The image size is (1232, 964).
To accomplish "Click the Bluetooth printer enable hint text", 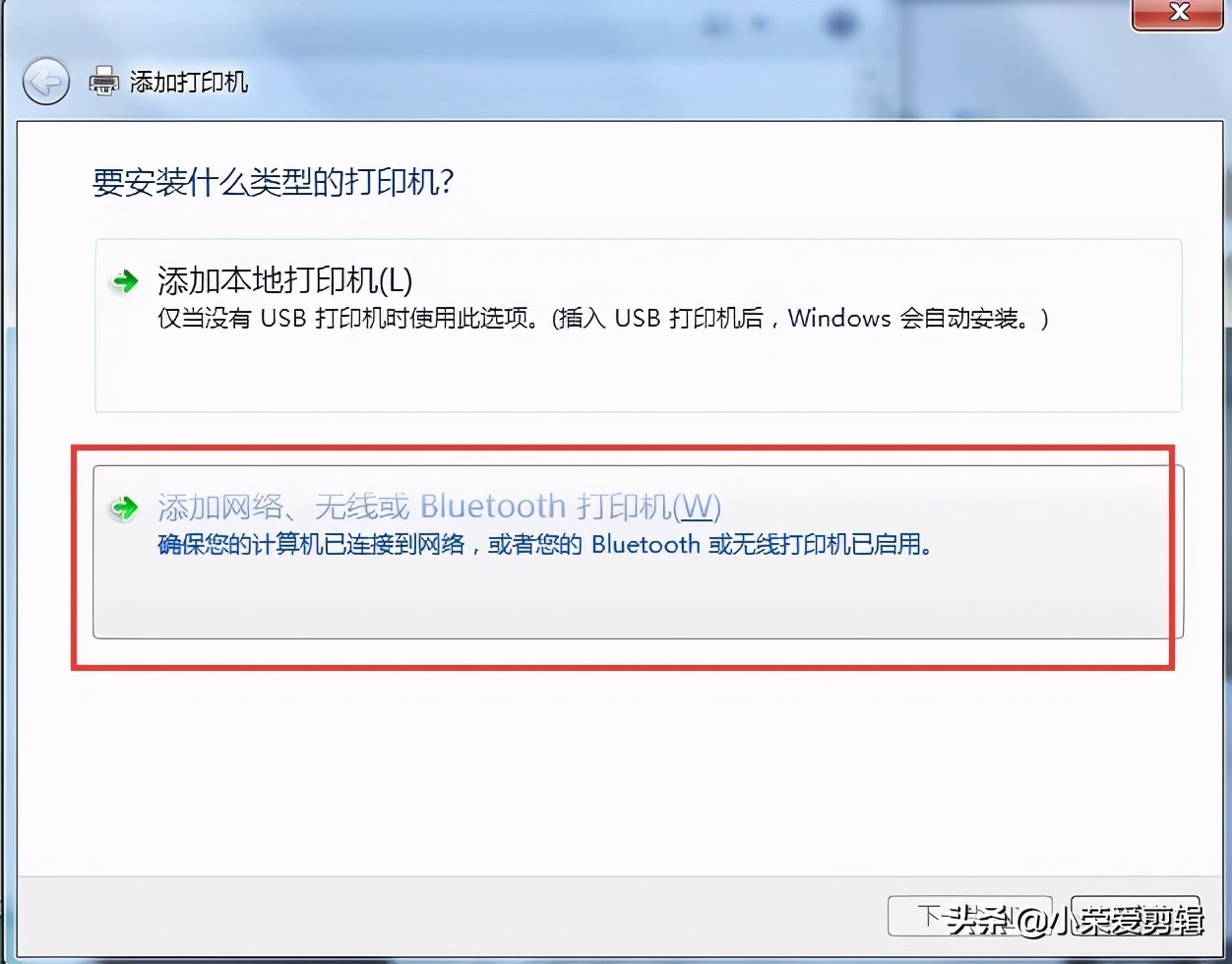I will pos(546,544).
